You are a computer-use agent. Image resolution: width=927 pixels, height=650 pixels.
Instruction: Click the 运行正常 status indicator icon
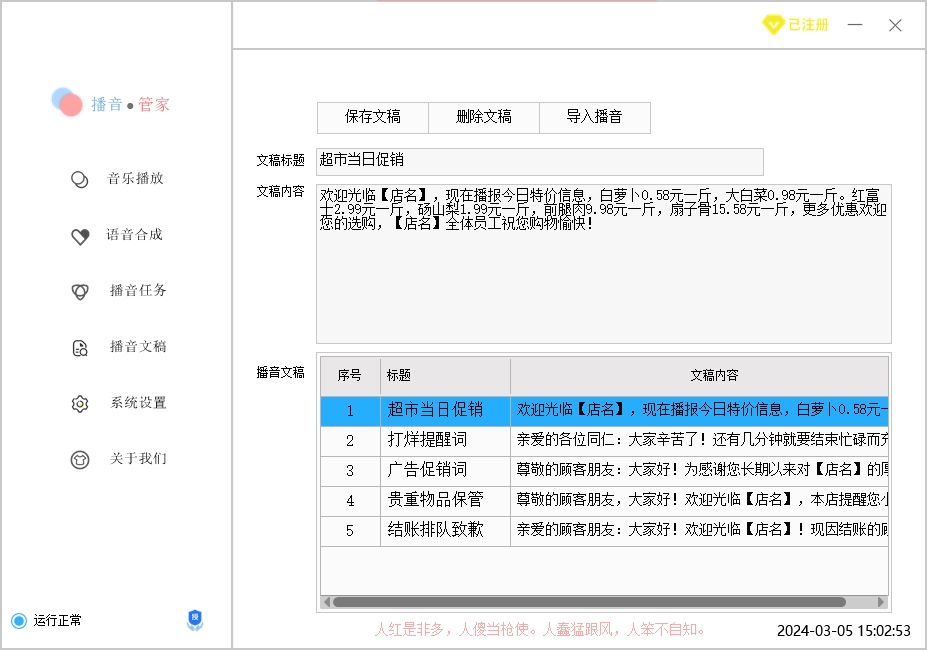[x=19, y=620]
